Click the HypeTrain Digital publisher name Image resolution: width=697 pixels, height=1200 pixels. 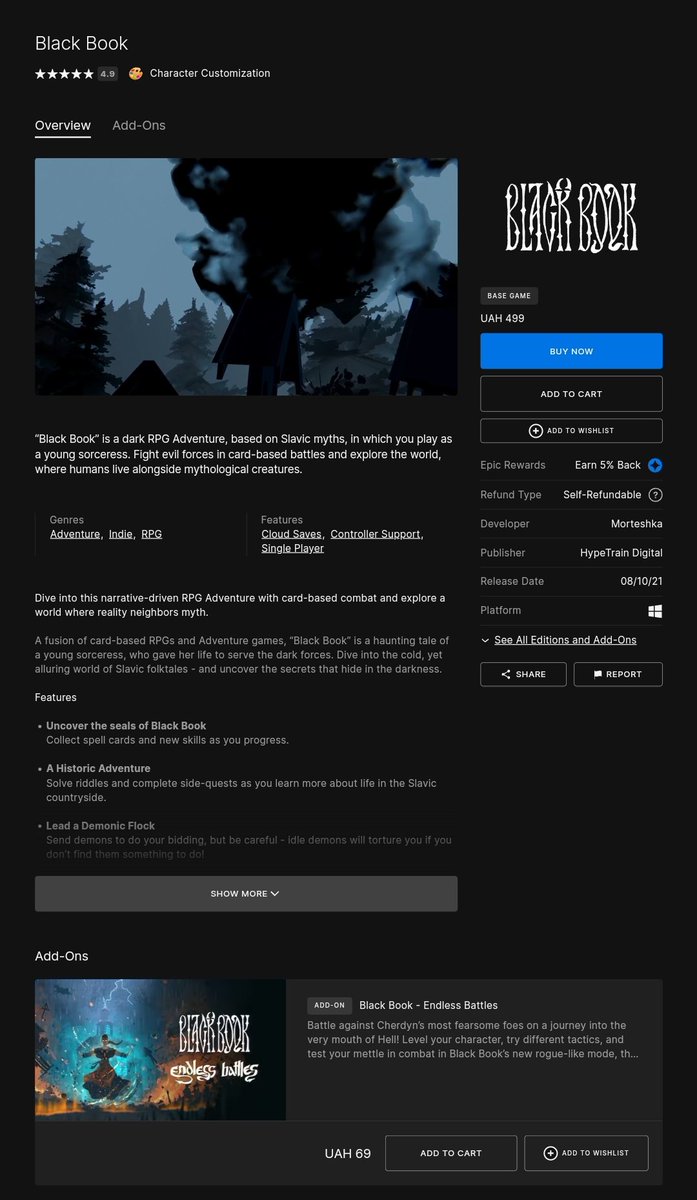click(x=621, y=552)
